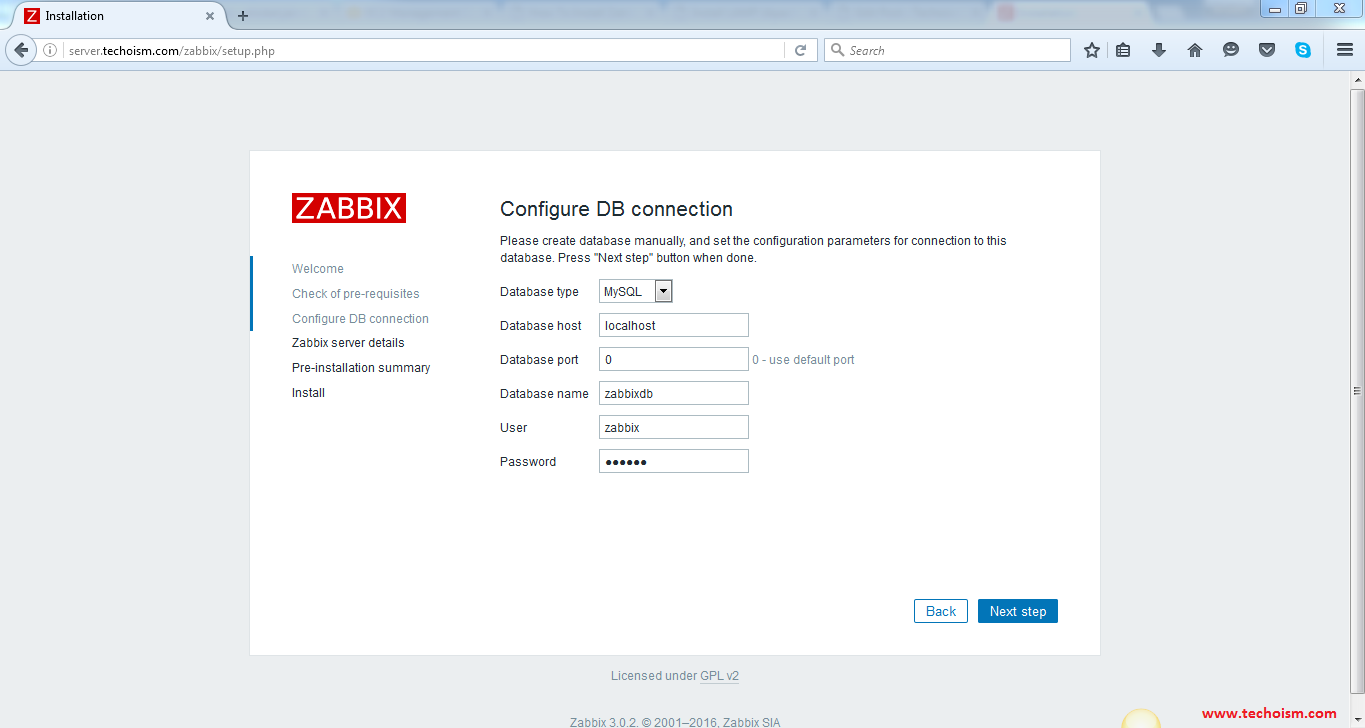
Task: Click the site information icon in address bar
Action: pos(50,50)
